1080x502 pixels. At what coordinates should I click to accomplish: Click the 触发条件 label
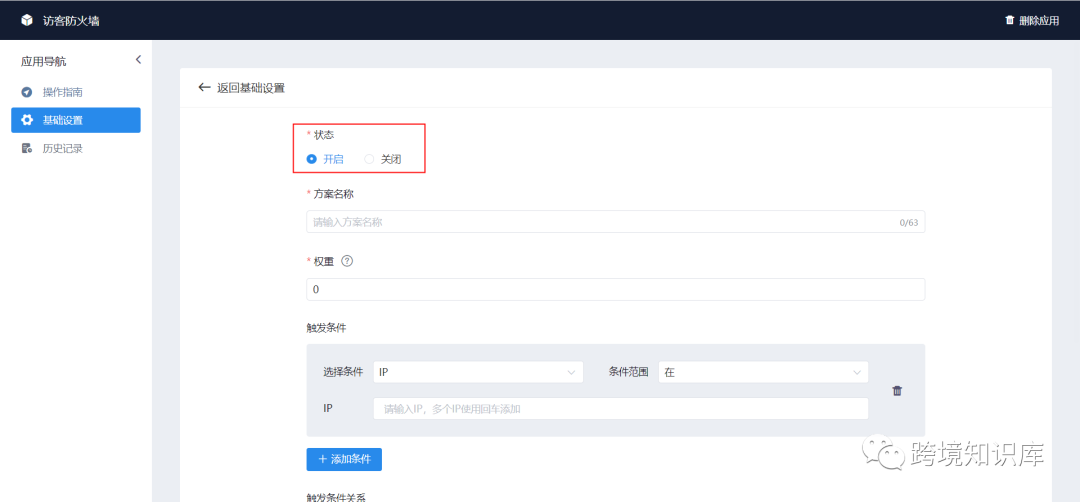326,328
